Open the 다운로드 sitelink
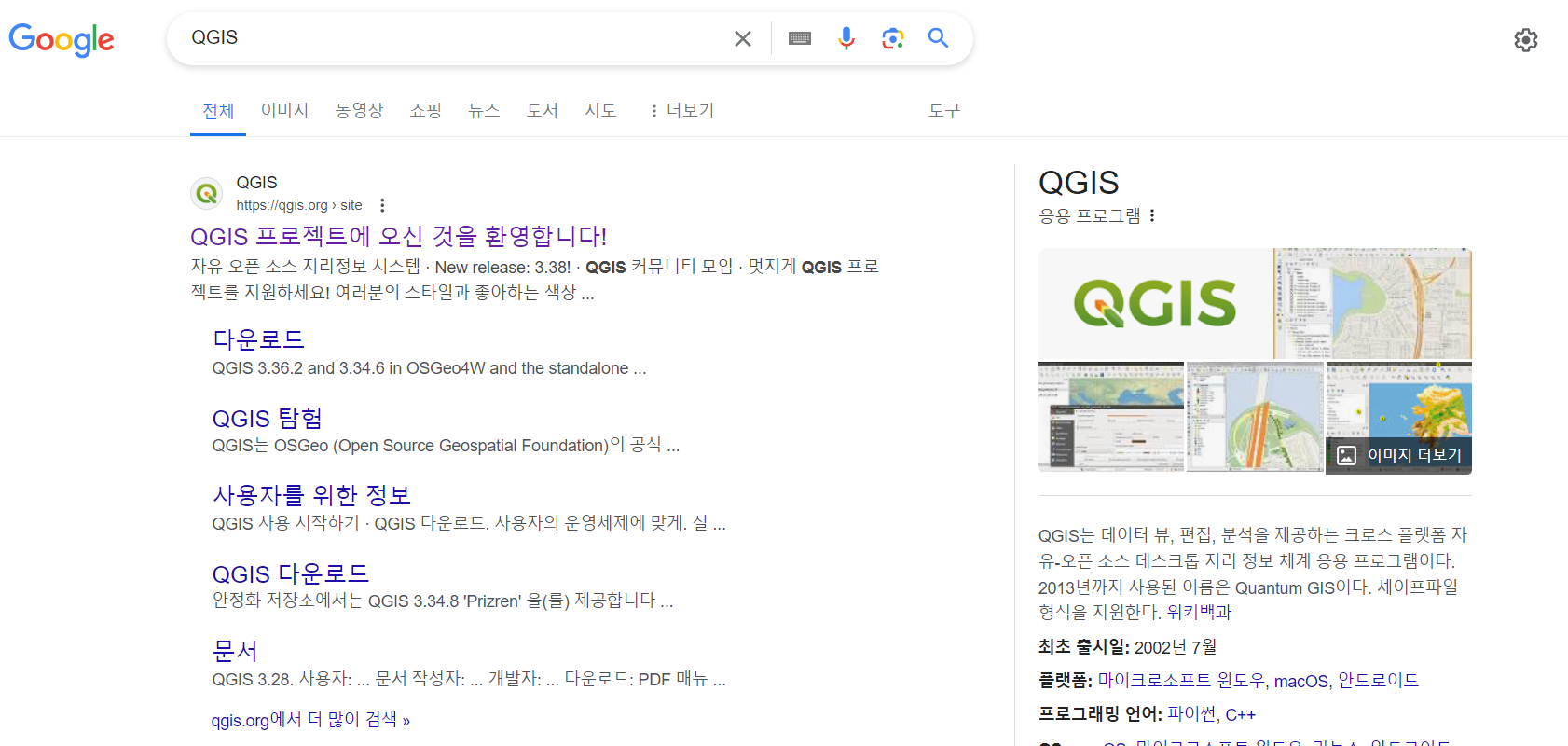 258,339
